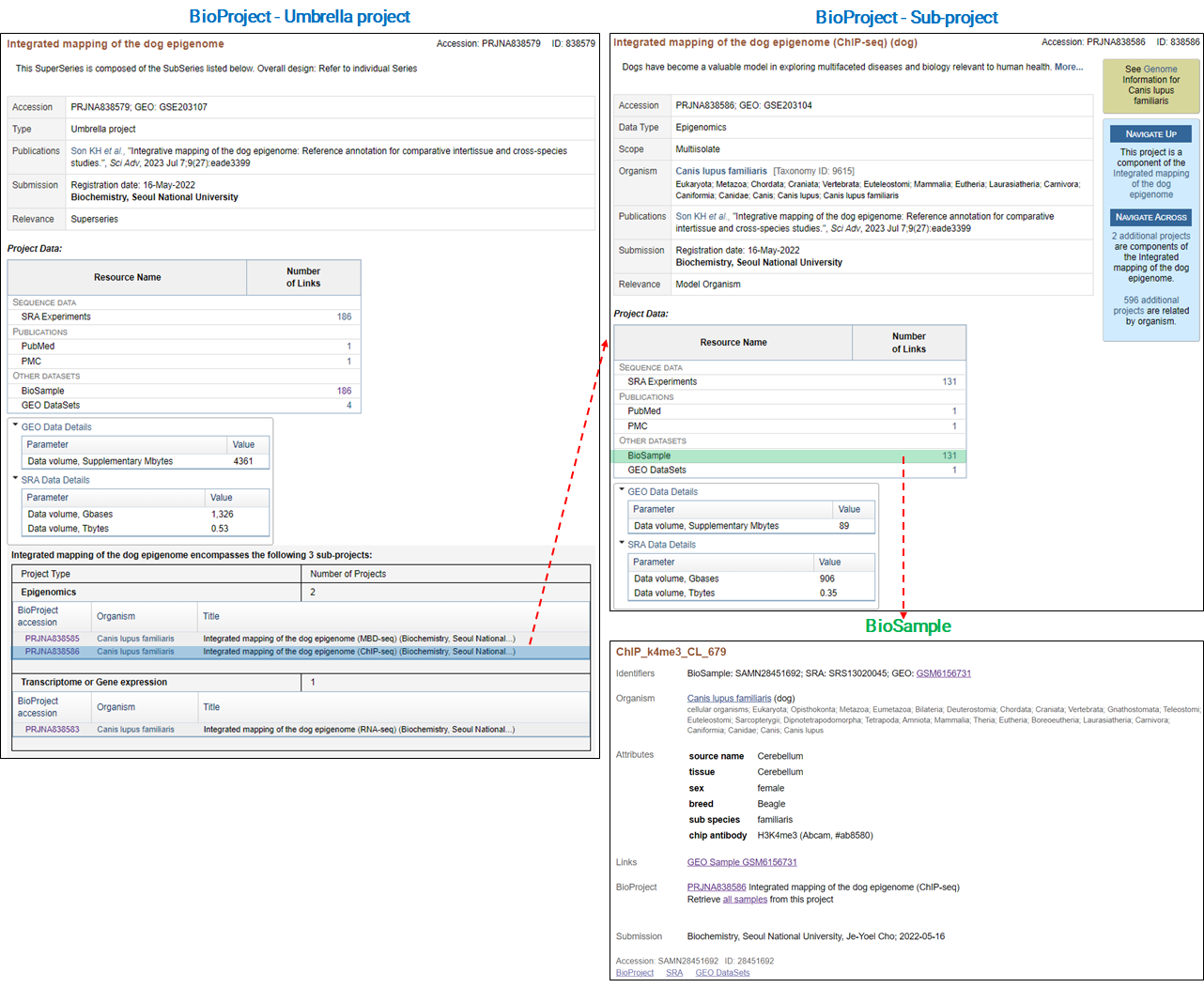
Task: Select the 'Umbrella project' type value
Action: click(103, 130)
